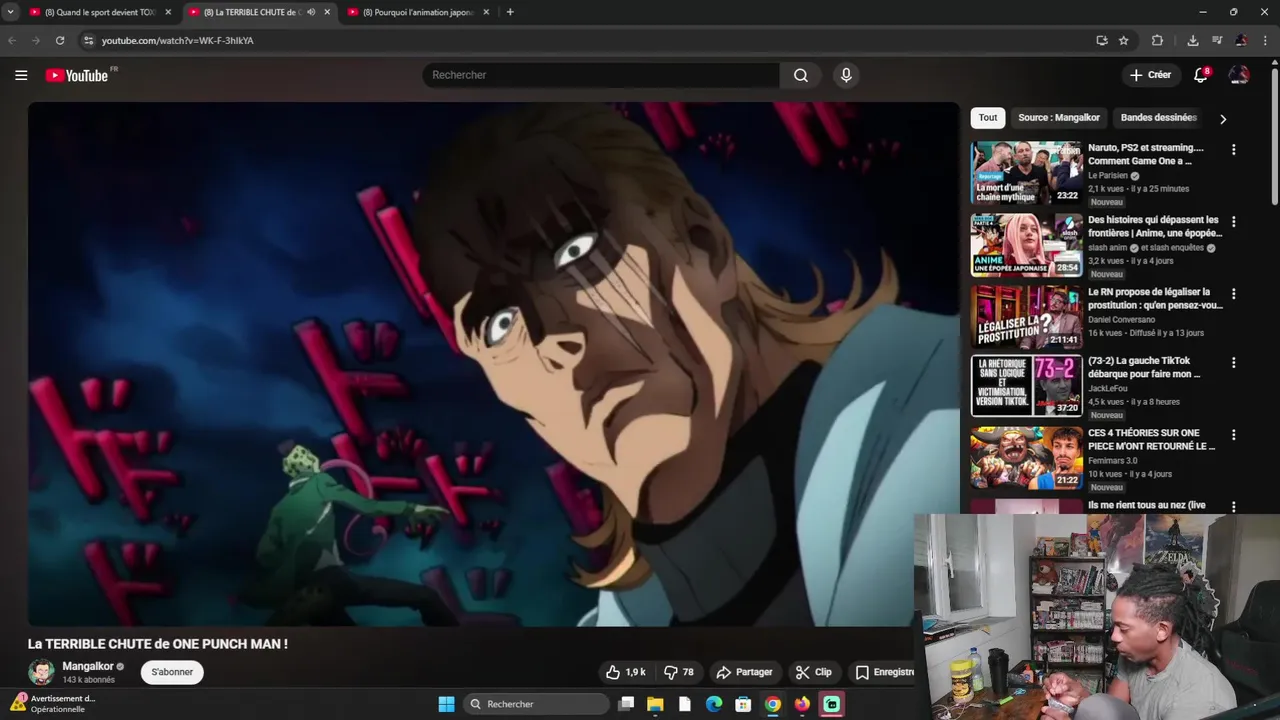
Task: Select 'Source : Mangalkor' filter chip
Action: coord(1059,117)
